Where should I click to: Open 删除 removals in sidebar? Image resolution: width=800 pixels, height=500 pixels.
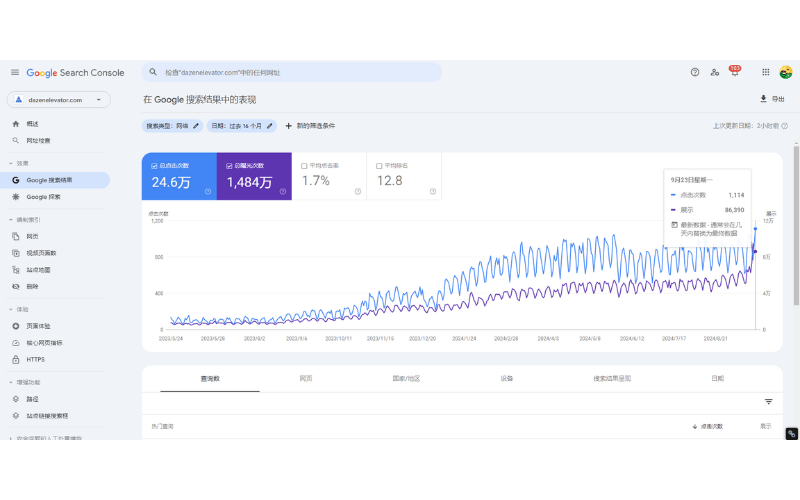coord(32,286)
